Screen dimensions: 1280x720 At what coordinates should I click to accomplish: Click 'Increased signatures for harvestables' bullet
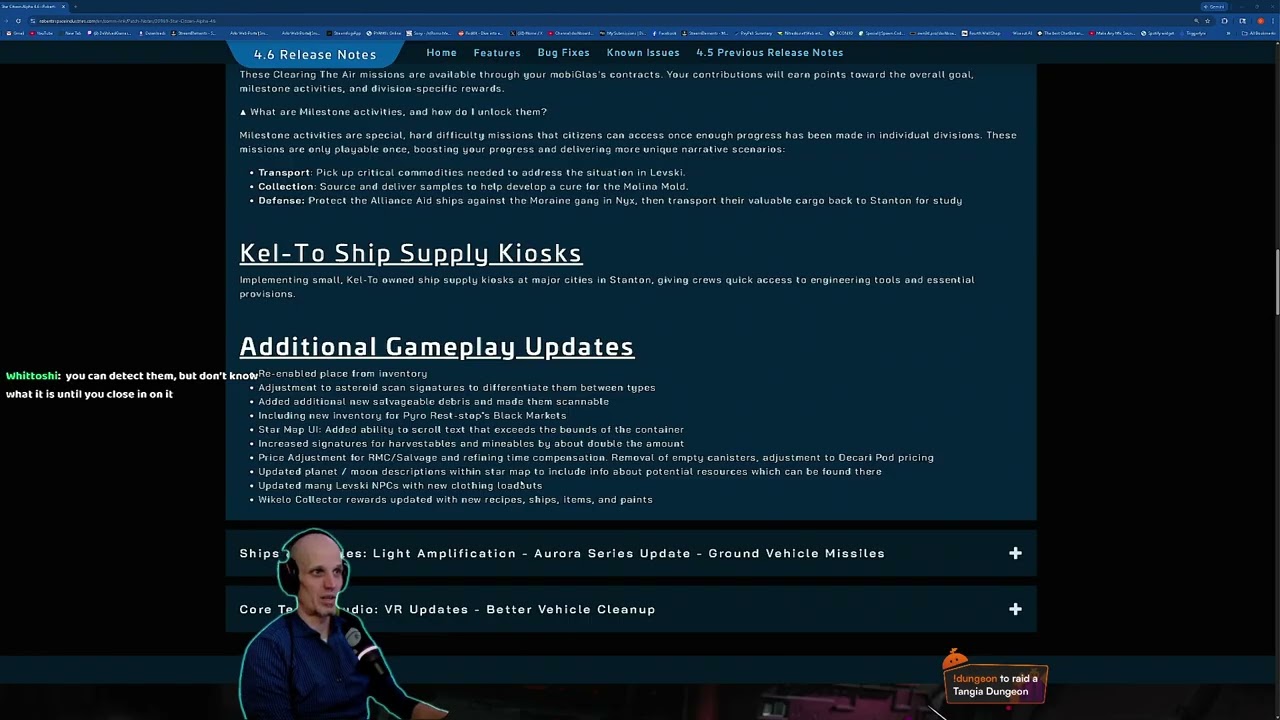(471, 444)
